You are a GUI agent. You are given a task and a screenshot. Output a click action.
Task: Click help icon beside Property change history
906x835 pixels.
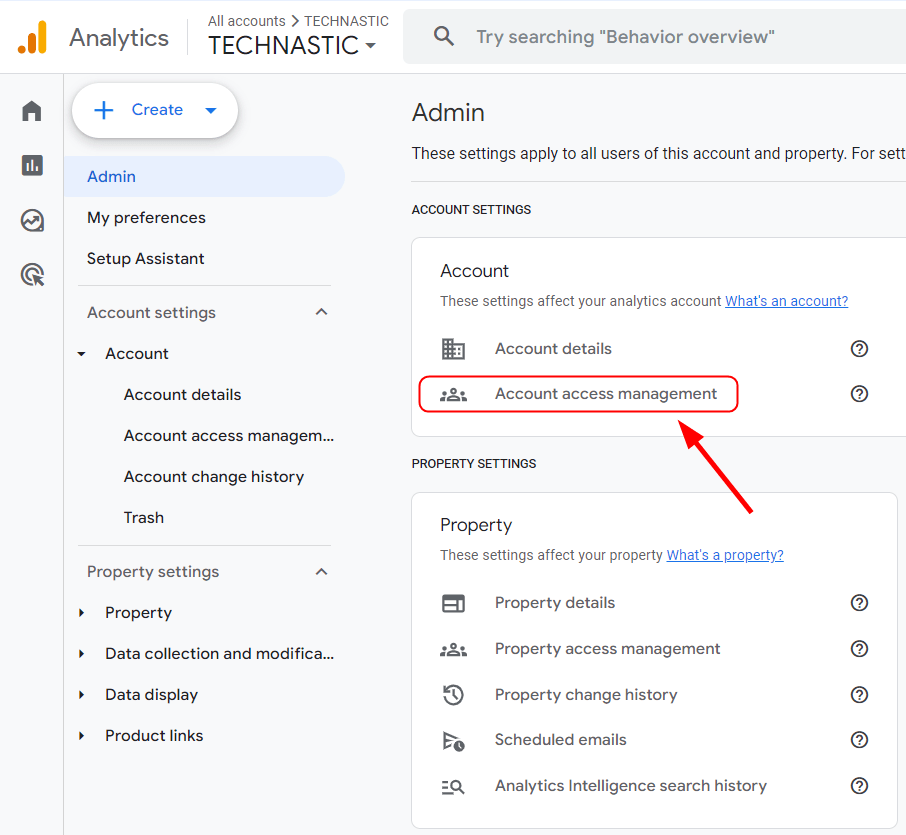858,695
